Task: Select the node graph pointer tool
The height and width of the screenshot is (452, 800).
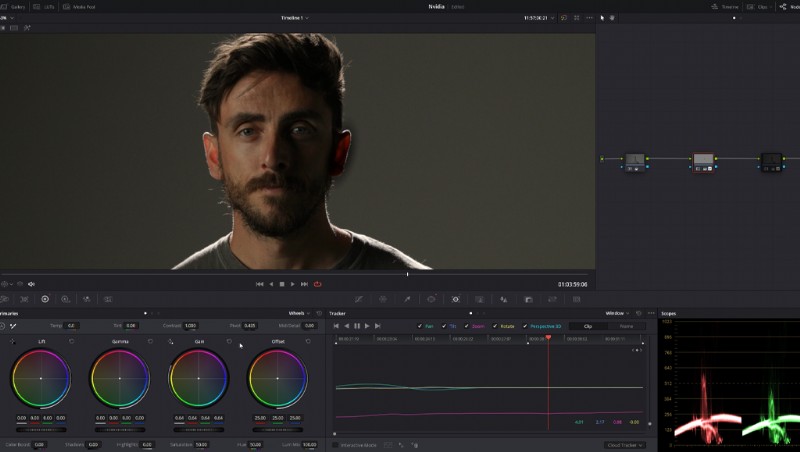Action: click(x=602, y=18)
